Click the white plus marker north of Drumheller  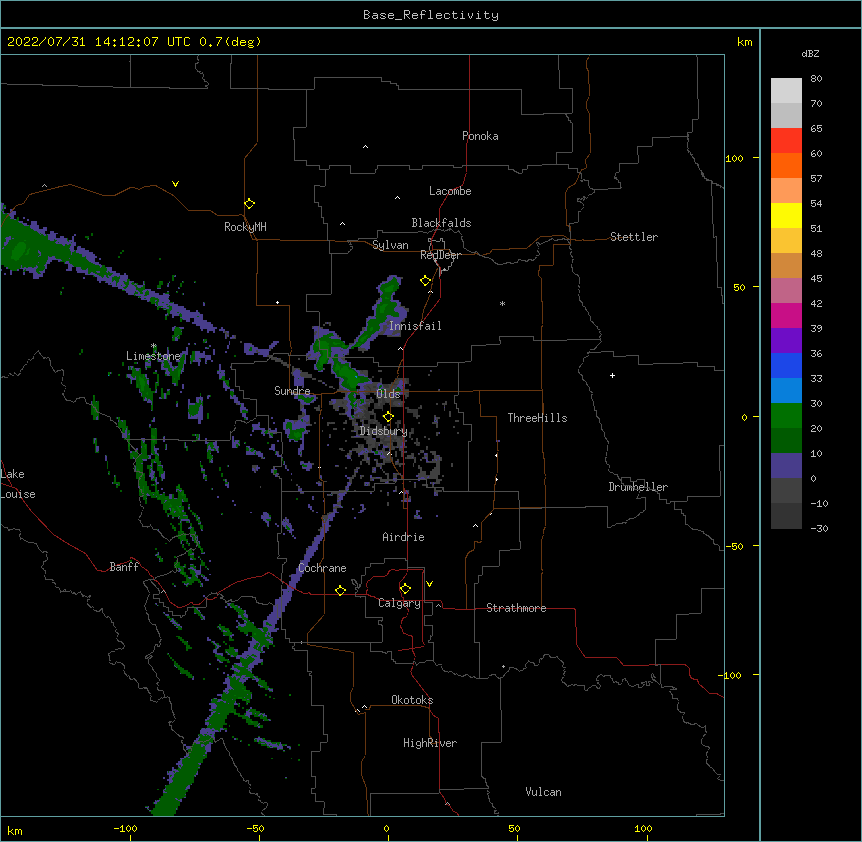click(612, 375)
